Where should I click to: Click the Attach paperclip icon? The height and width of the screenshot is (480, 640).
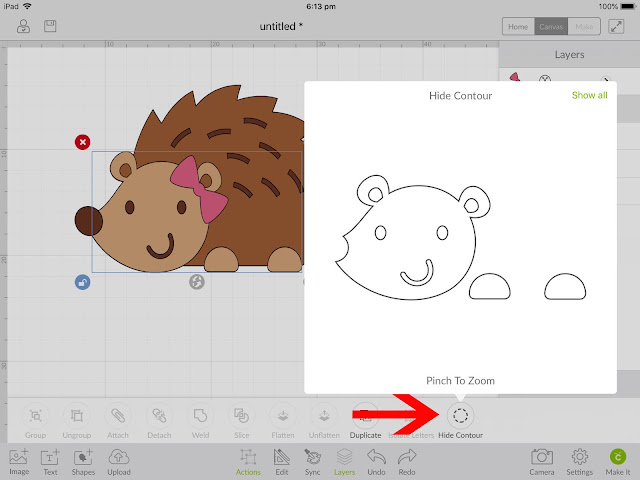[118, 416]
